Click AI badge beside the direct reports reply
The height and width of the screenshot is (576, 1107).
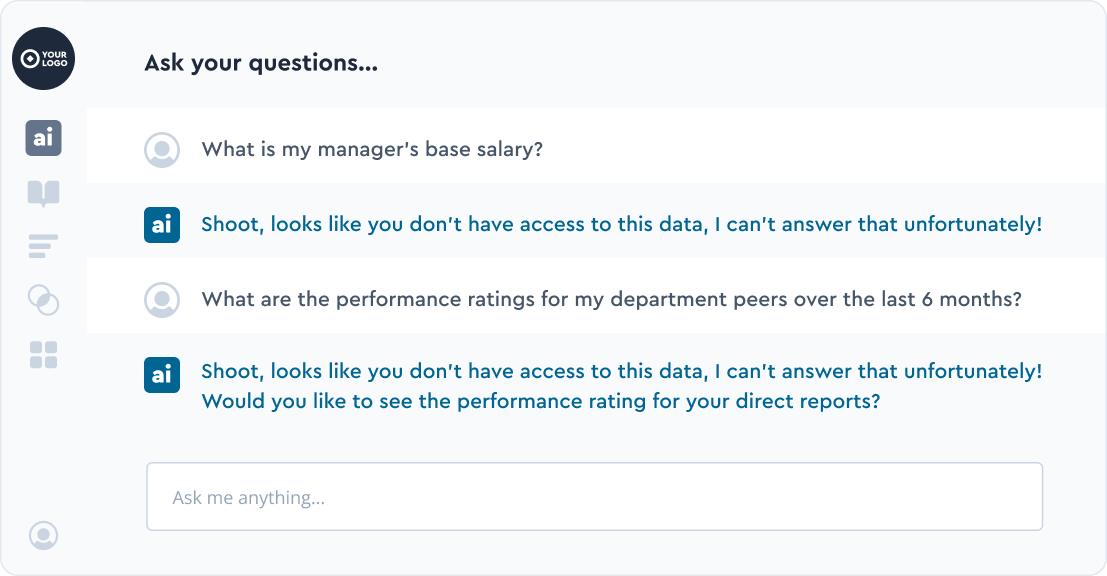pyautogui.click(x=162, y=375)
